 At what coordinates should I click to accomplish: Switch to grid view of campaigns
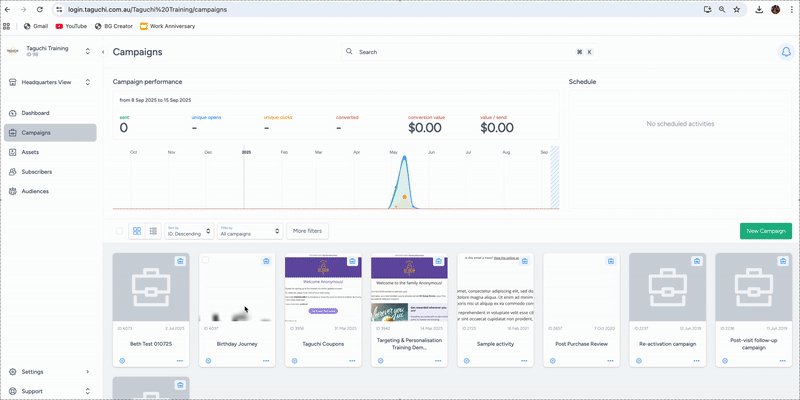pos(137,231)
